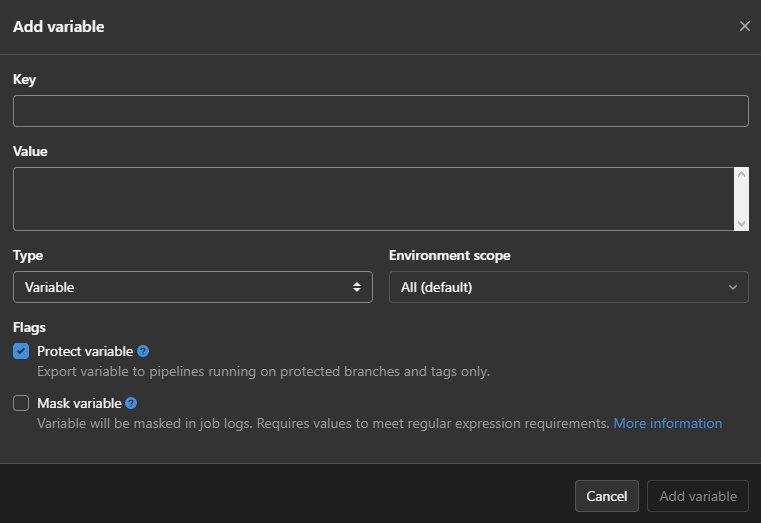
Task: Close the Add variable dialog
Action: pyautogui.click(x=744, y=26)
